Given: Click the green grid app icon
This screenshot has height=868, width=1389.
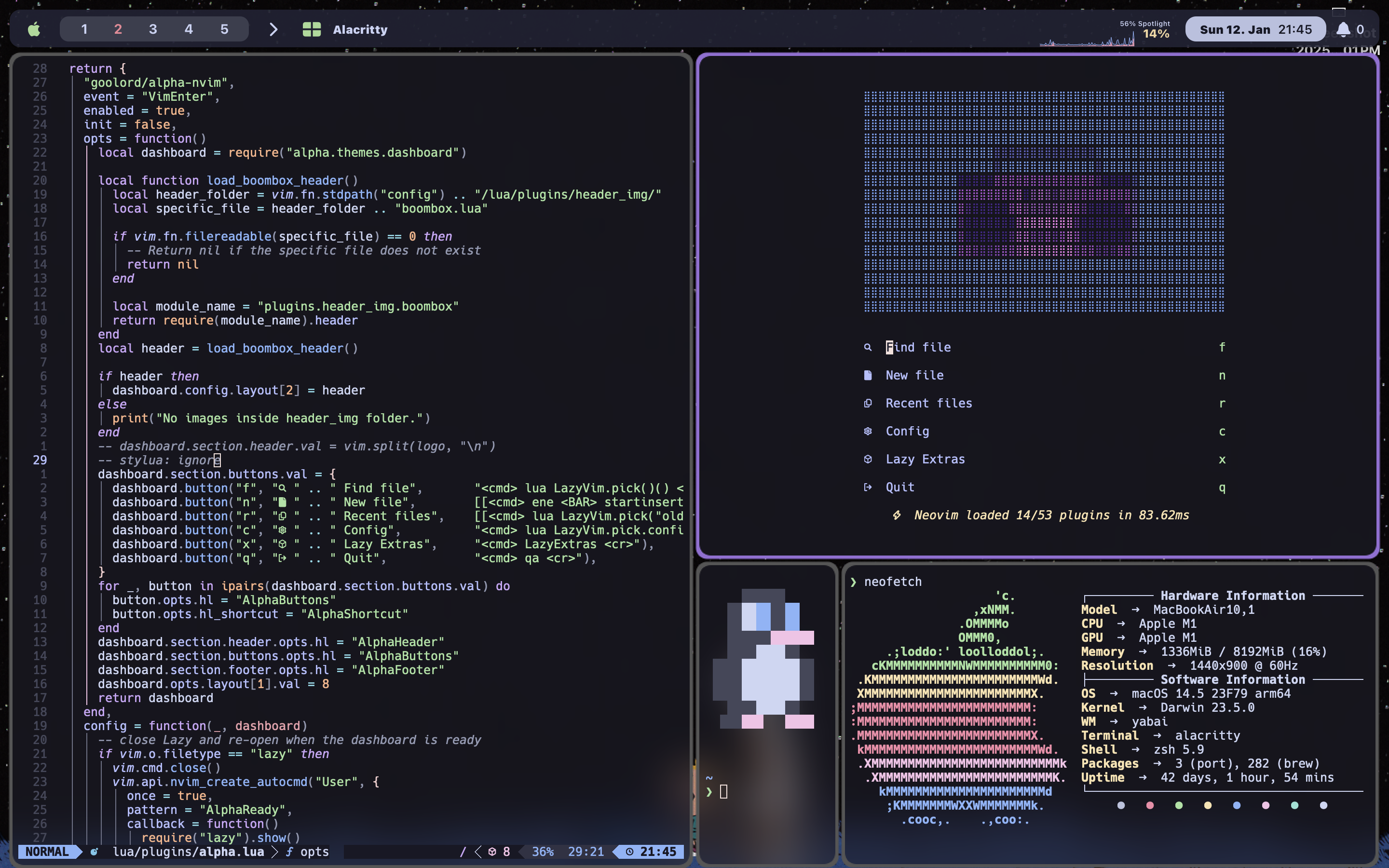Looking at the screenshot, I should point(312,29).
